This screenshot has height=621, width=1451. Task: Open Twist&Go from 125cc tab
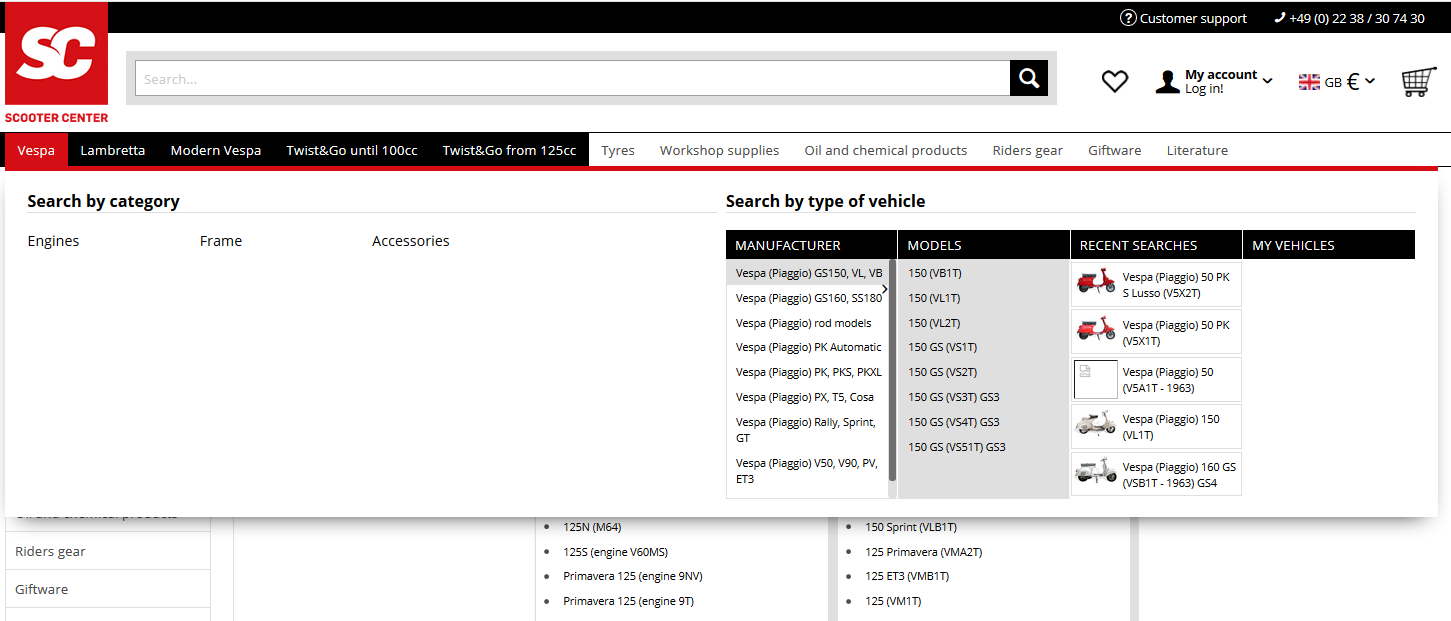509,150
